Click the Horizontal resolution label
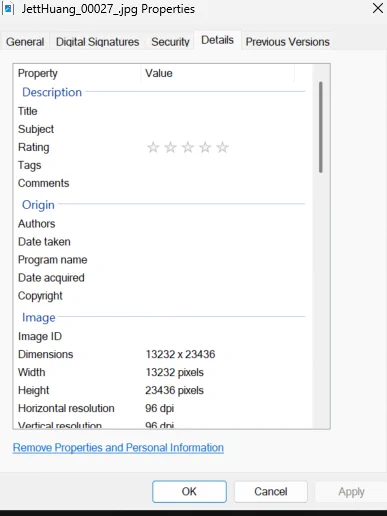Screen dimensions: 387x516 (66, 408)
